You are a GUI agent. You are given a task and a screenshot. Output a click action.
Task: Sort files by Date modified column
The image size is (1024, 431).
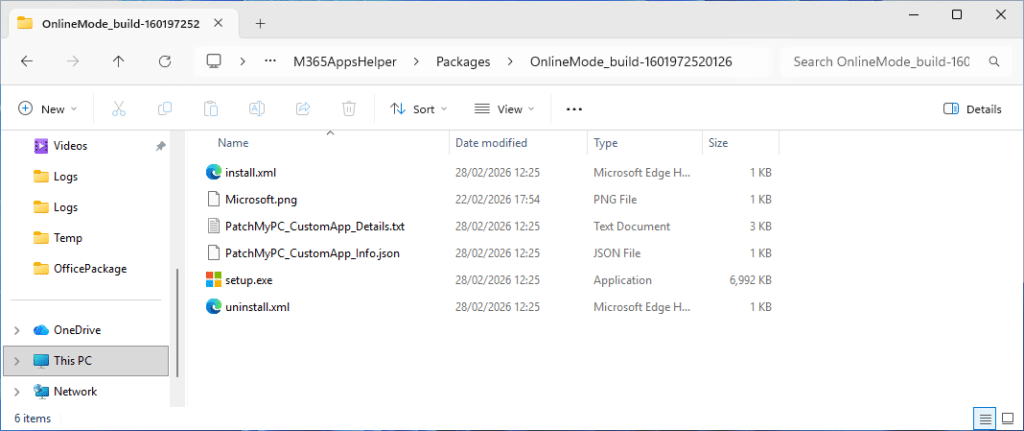(x=491, y=143)
